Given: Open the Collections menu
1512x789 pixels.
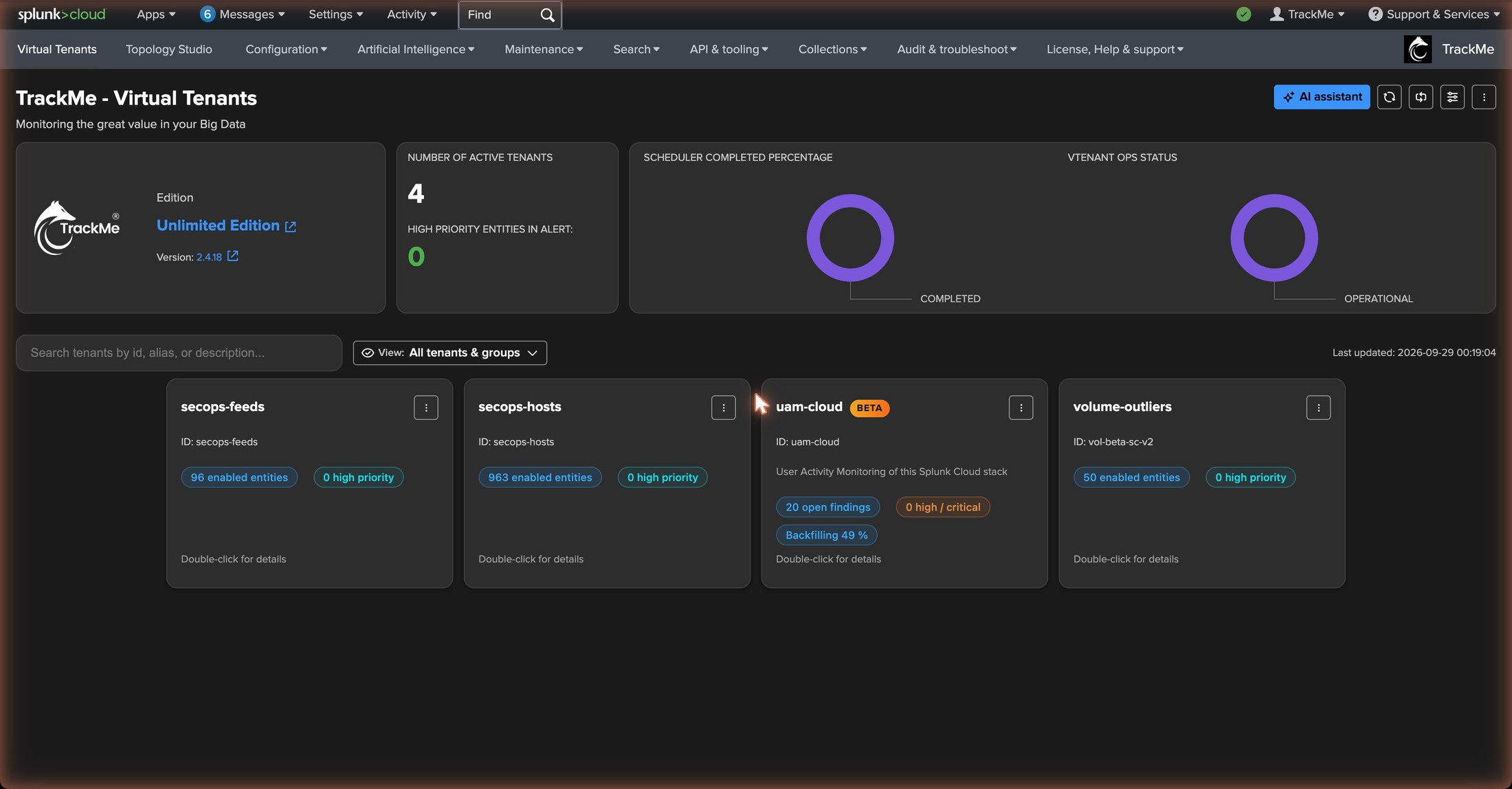Looking at the screenshot, I should 832,49.
